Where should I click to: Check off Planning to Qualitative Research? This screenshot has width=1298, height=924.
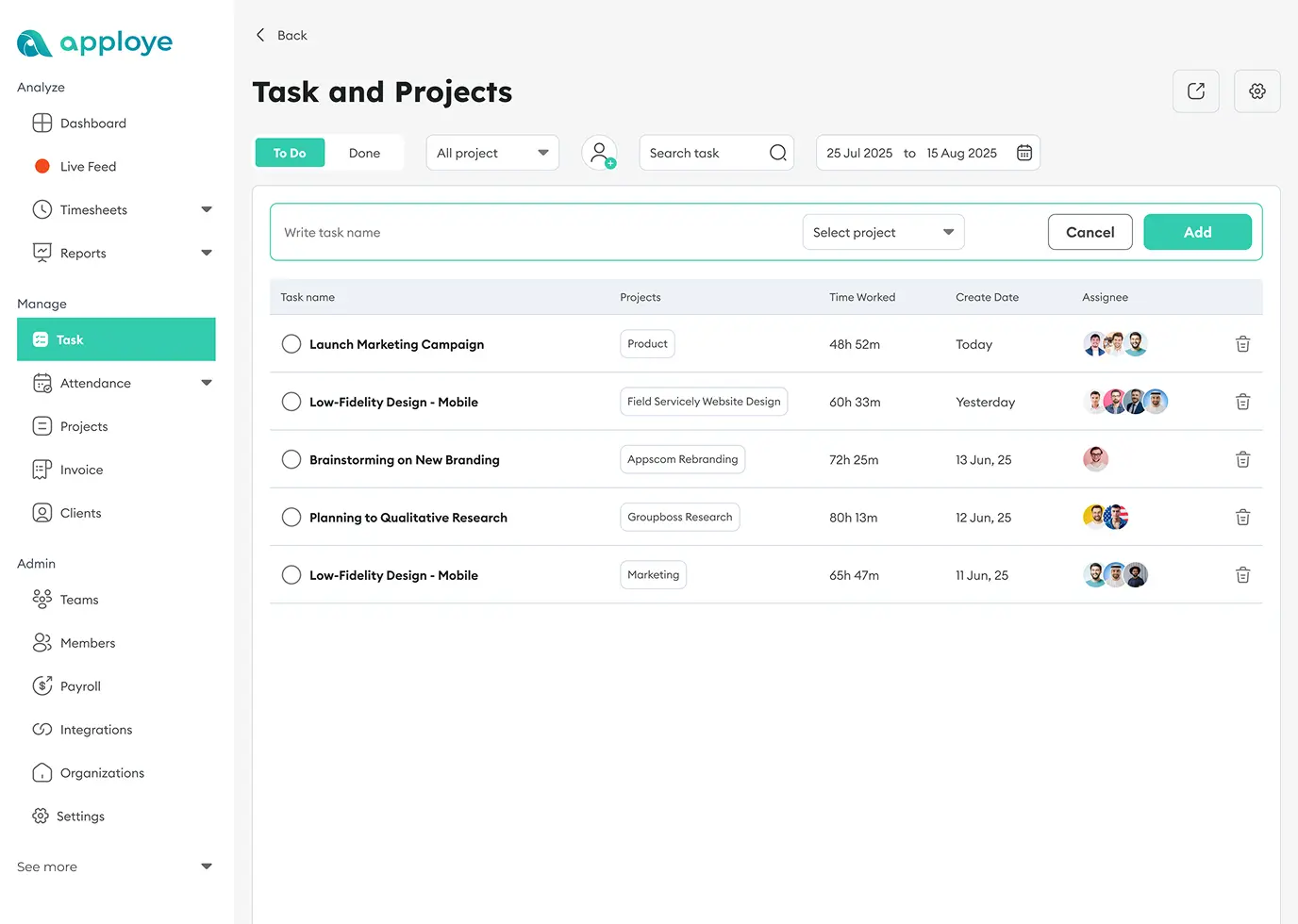[291, 517]
